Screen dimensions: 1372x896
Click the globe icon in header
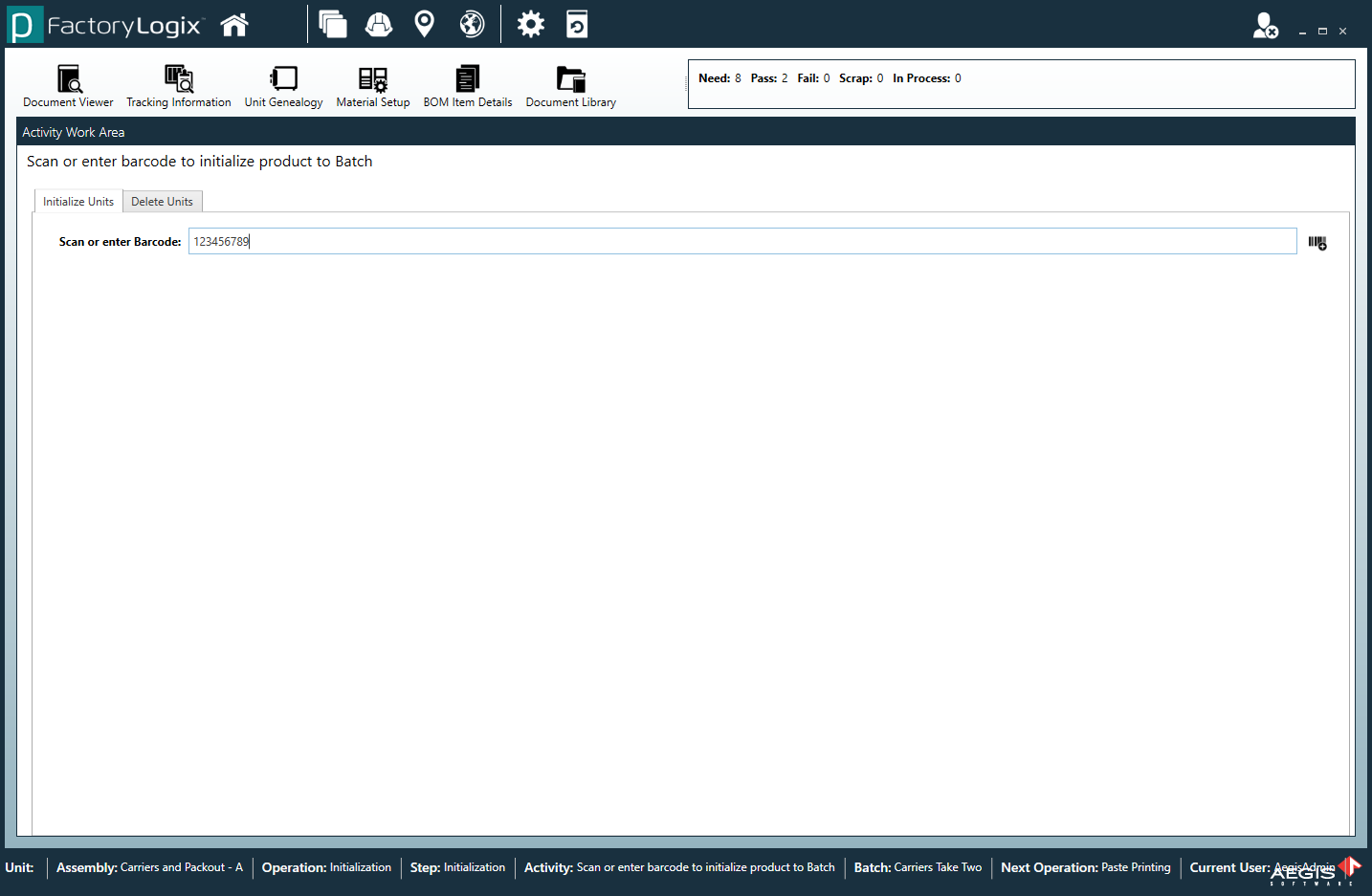point(472,24)
